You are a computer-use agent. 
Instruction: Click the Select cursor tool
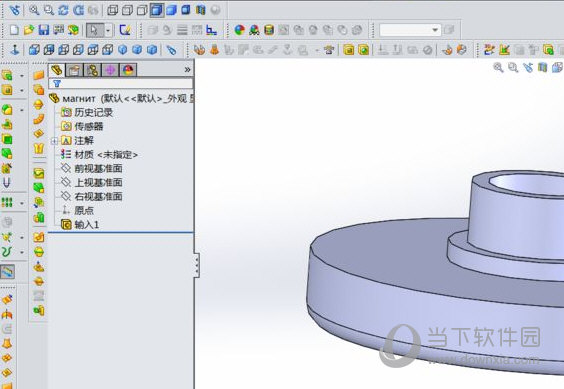(x=94, y=30)
